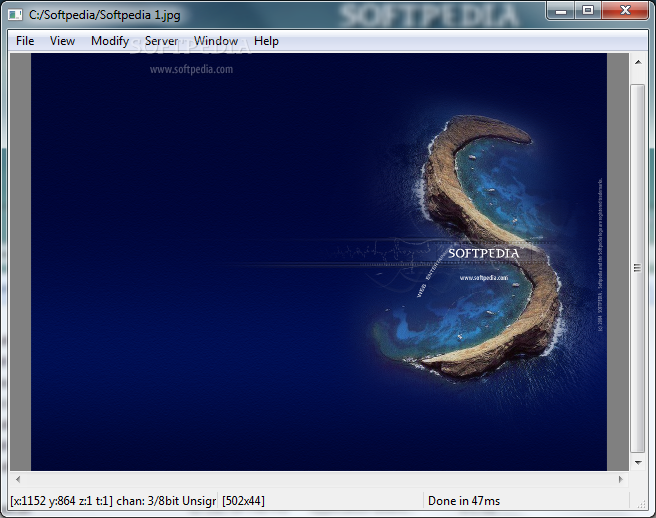This screenshot has height=518, width=656.
Task: Click the horizontal scrollbar left arrow
Action: coord(18,480)
